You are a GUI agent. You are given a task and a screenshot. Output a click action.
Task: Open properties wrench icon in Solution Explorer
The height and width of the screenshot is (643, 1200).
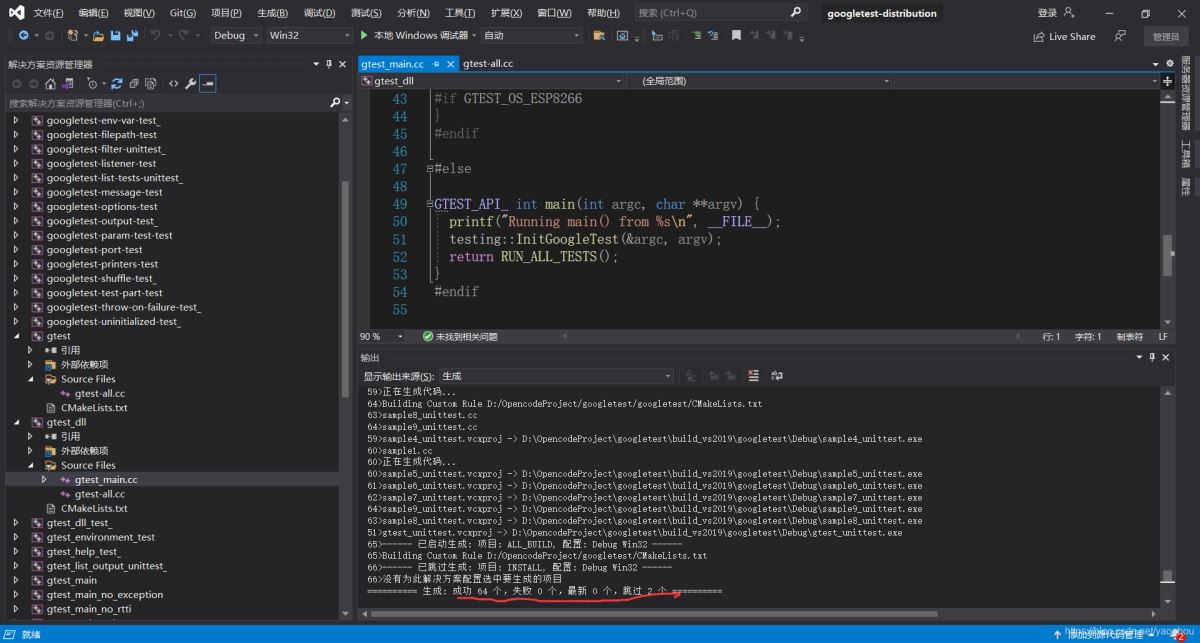pos(190,84)
